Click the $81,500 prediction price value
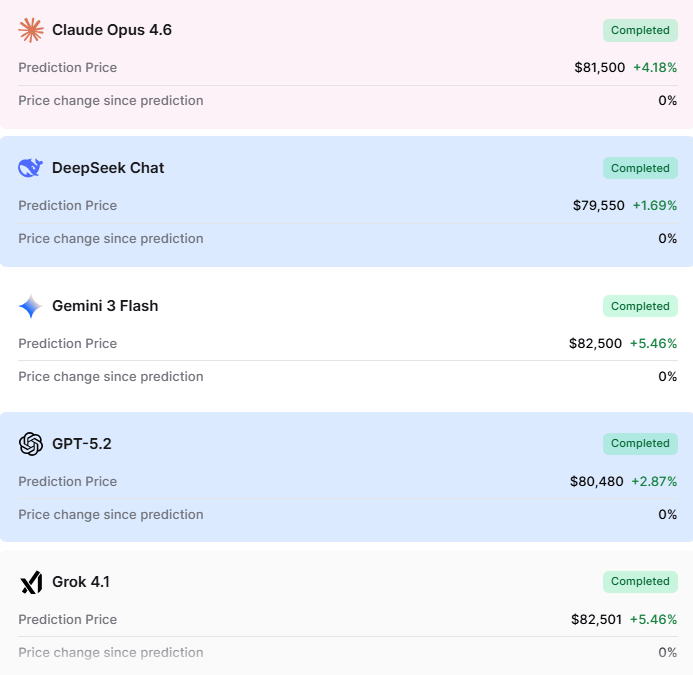 pos(600,68)
